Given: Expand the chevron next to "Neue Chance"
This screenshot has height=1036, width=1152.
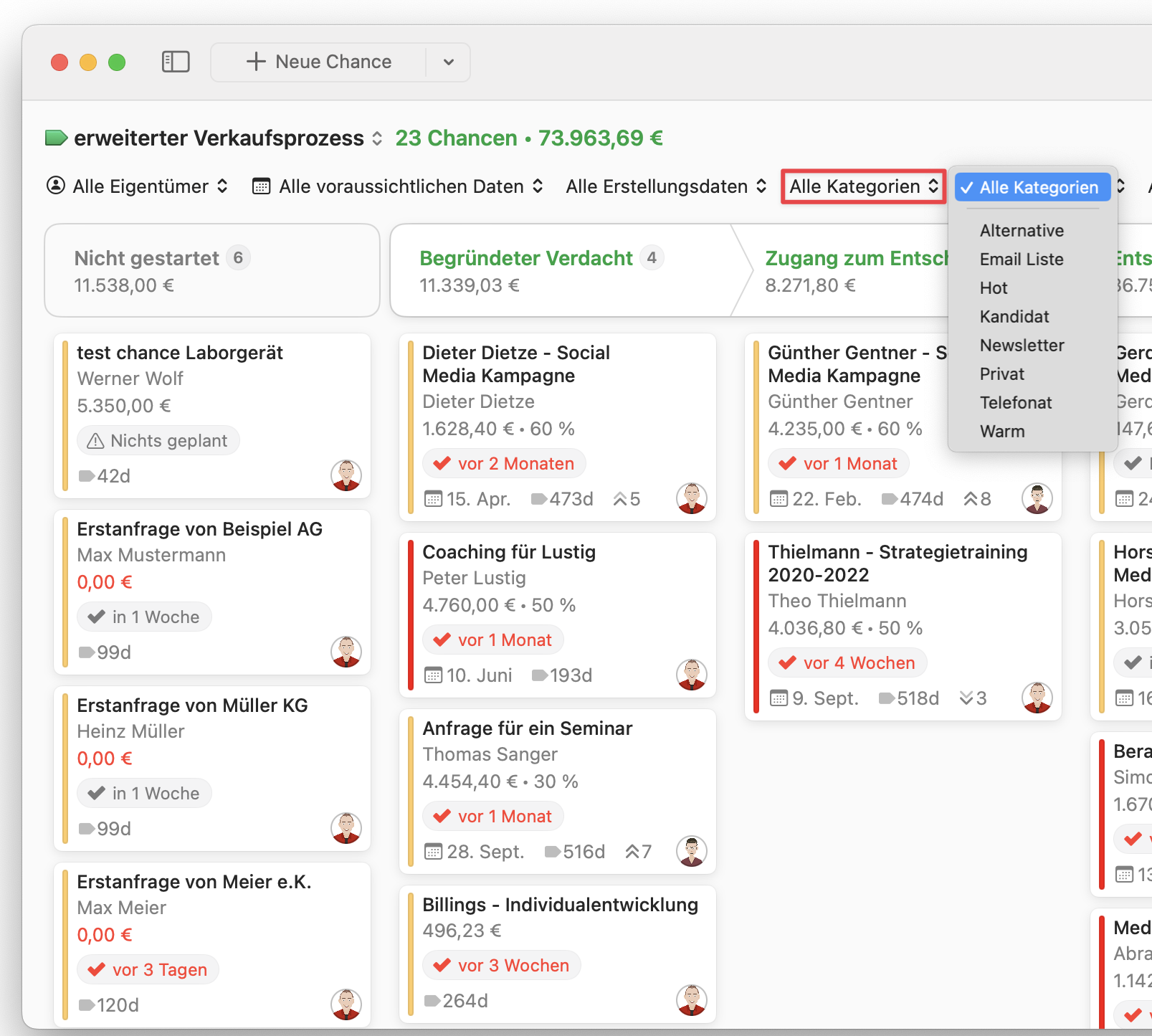Looking at the screenshot, I should 447,62.
